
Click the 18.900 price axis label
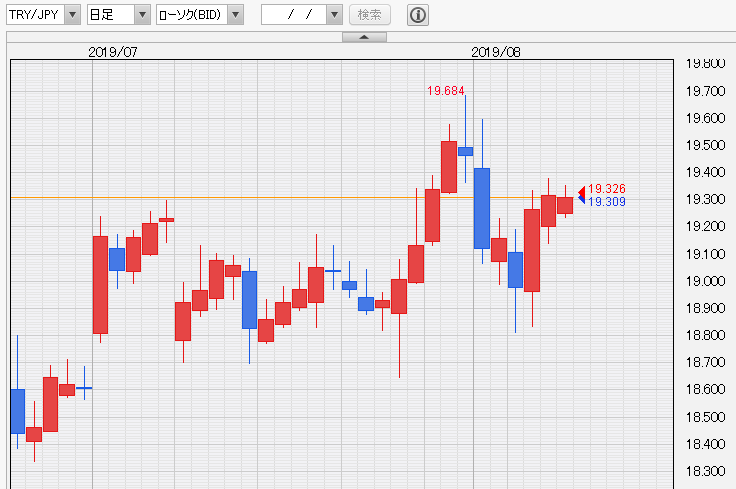click(x=705, y=308)
